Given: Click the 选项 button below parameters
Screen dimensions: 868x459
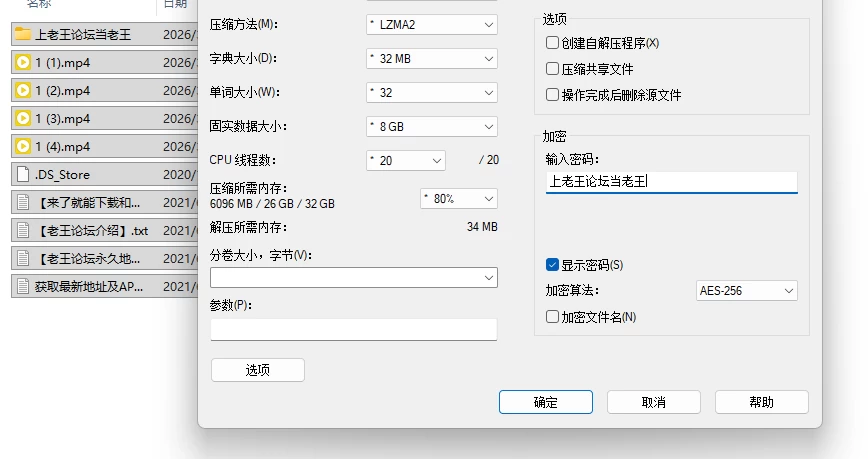Looking at the screenshot, I should (258, 370).
